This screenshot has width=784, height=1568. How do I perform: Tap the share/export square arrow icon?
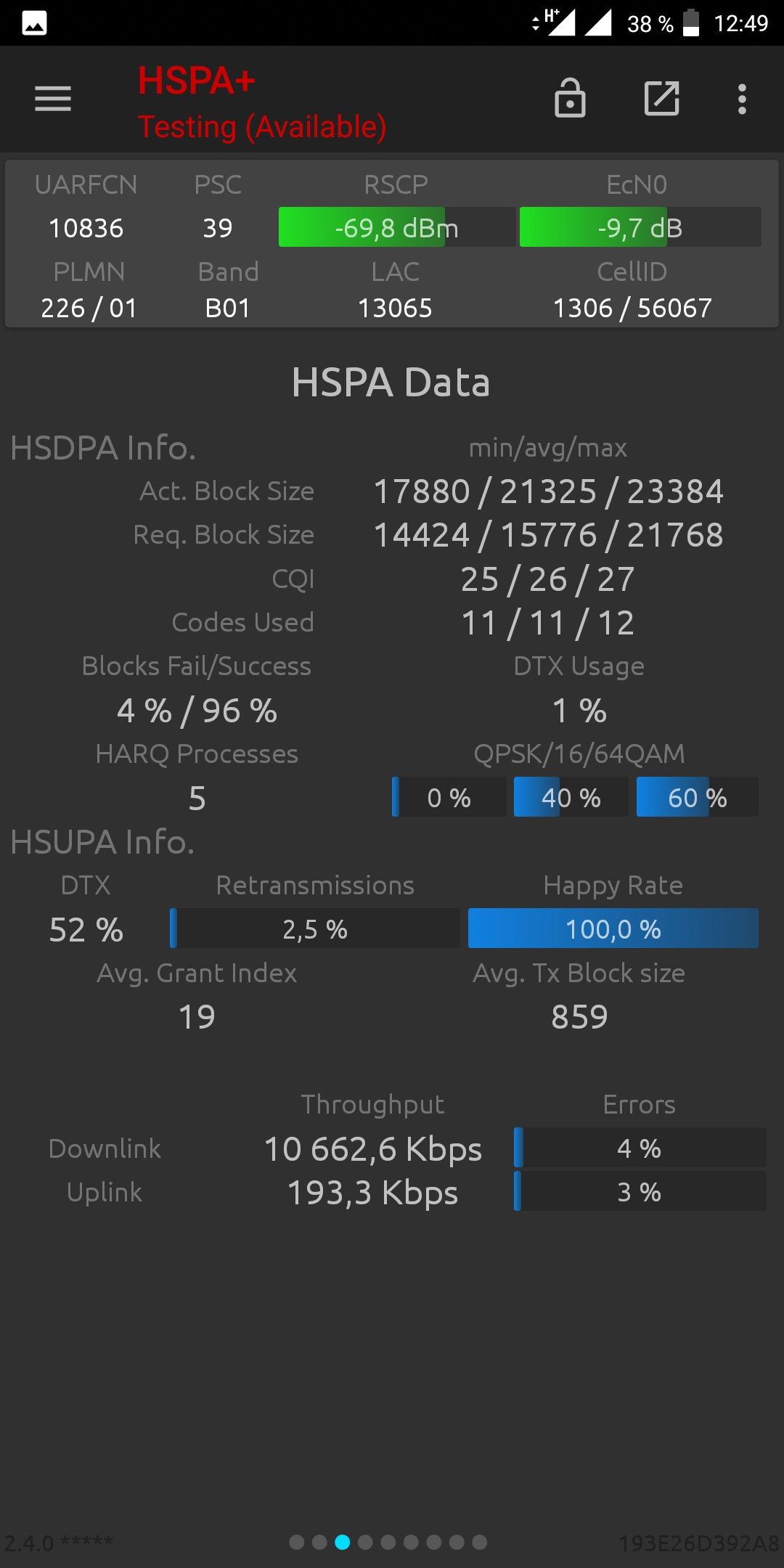coord(662,99)
